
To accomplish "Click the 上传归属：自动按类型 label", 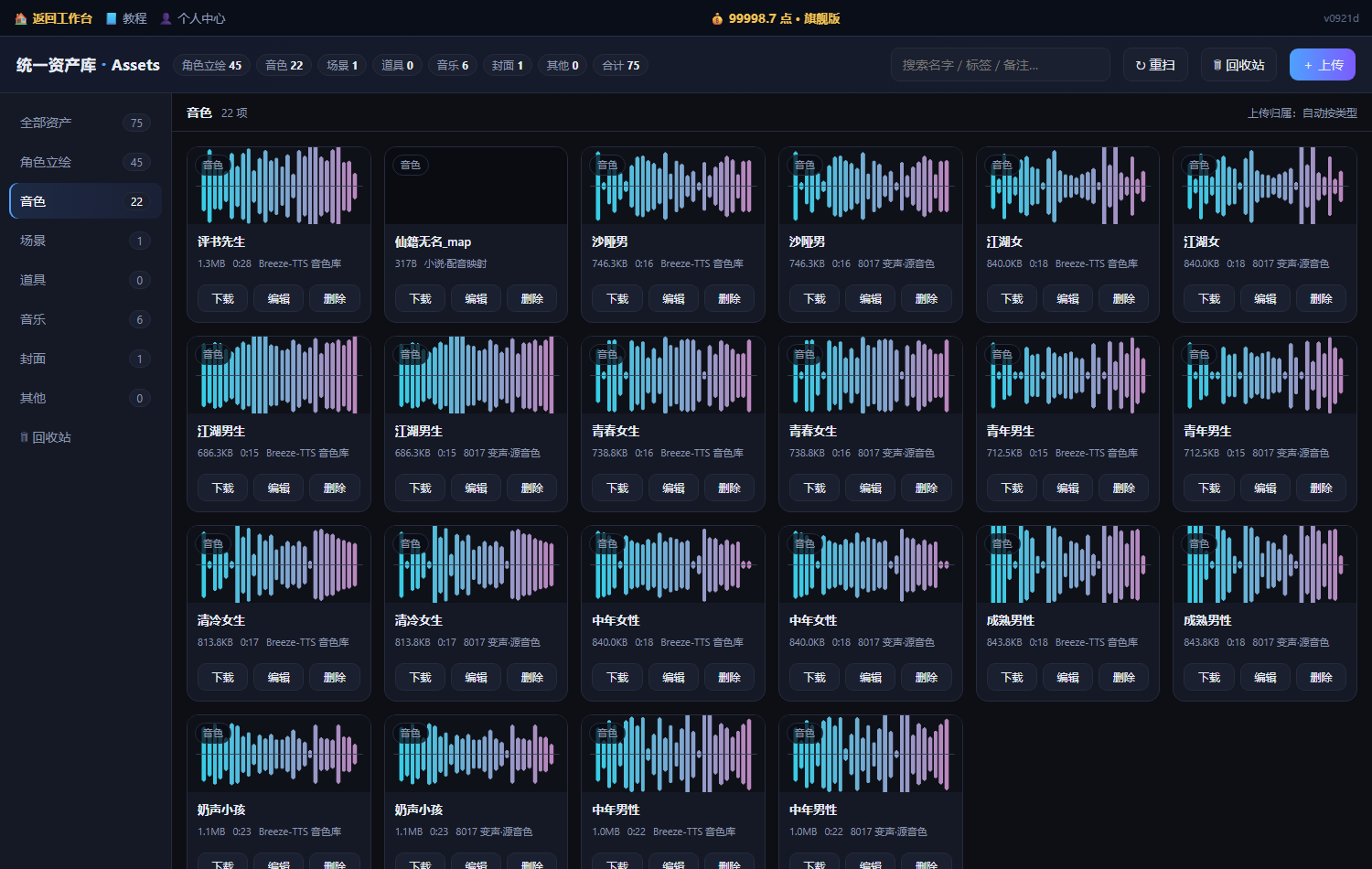I will click(x=1302, y=113).
